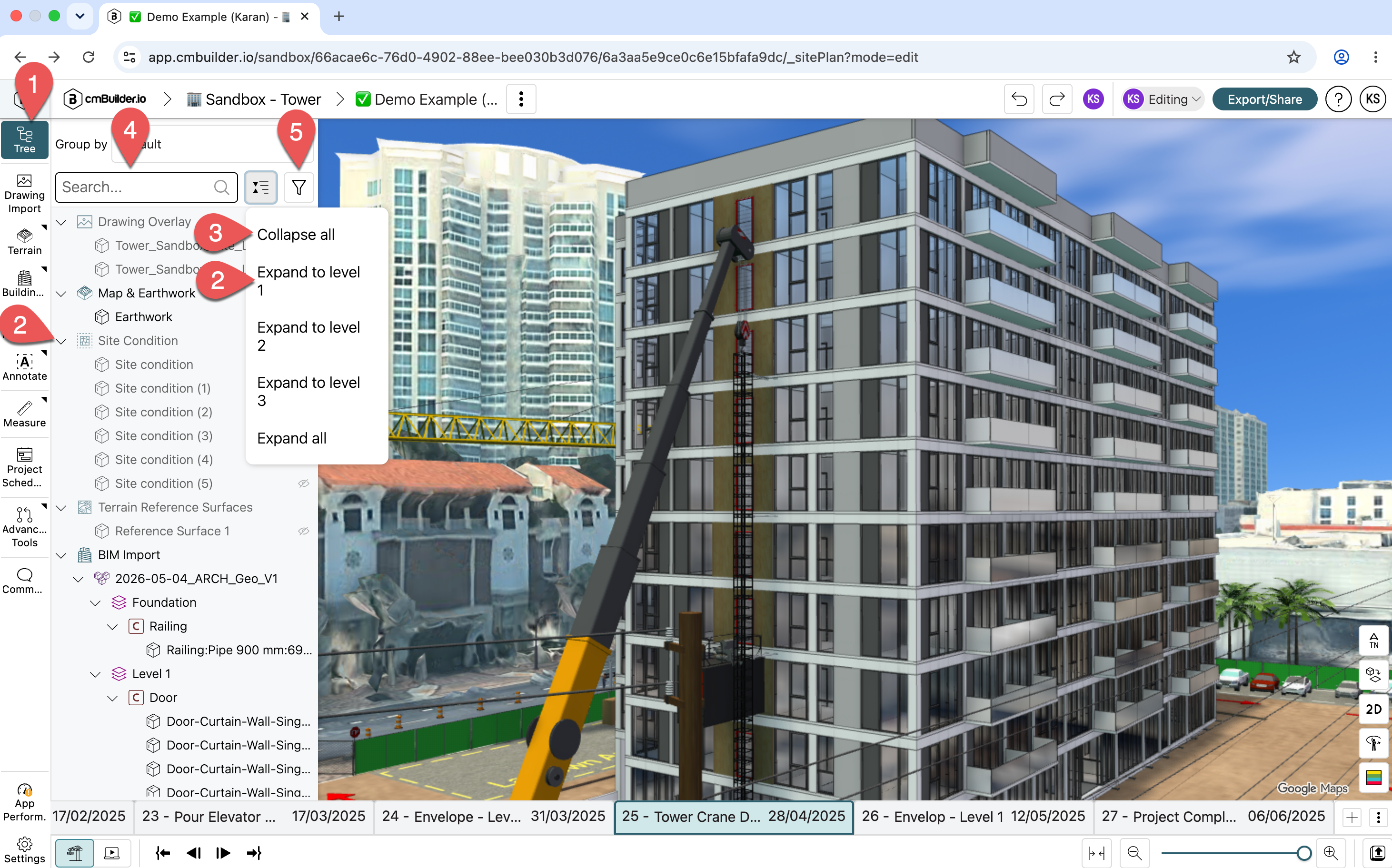This screenshot has width=1392, height=868.
Task: Reload the page in browser
Action: point(88,57)
